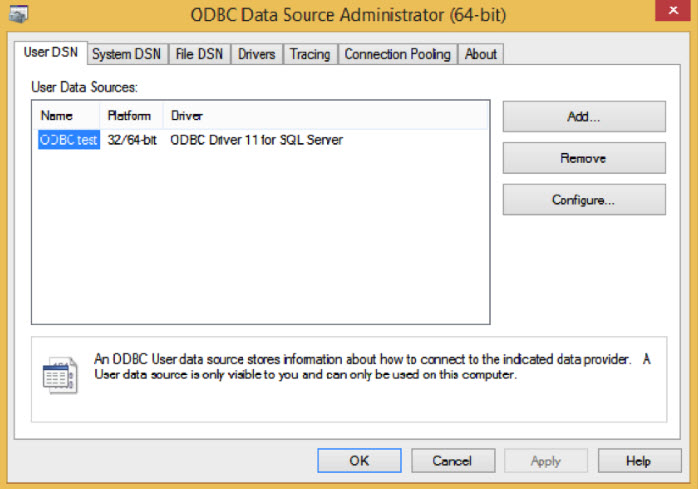Close the ODBC Data Source Administrator window

point(673,10)
